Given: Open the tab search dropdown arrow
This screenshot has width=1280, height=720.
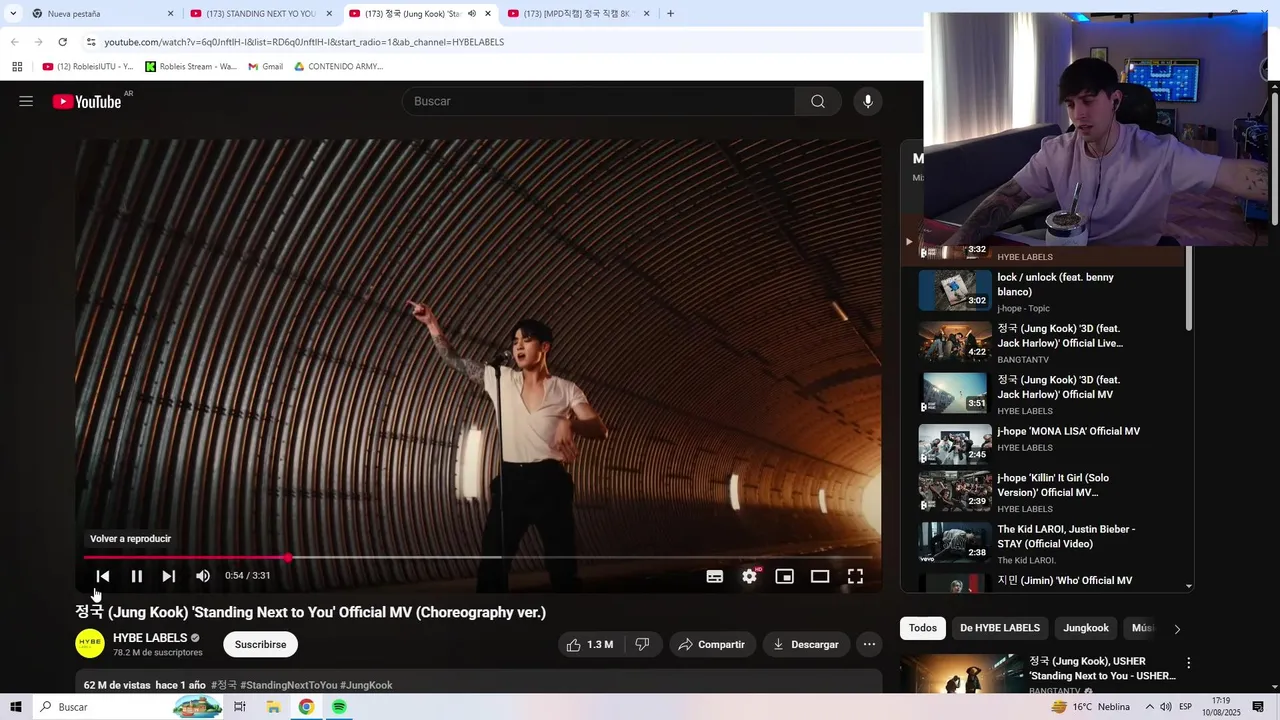Looking at the screenshot, I should pos(12,14).
